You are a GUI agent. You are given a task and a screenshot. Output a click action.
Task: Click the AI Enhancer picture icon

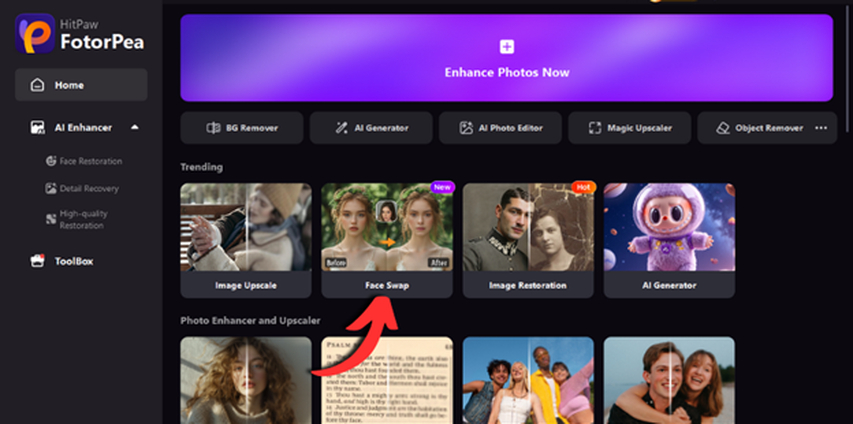pos(37,128)
